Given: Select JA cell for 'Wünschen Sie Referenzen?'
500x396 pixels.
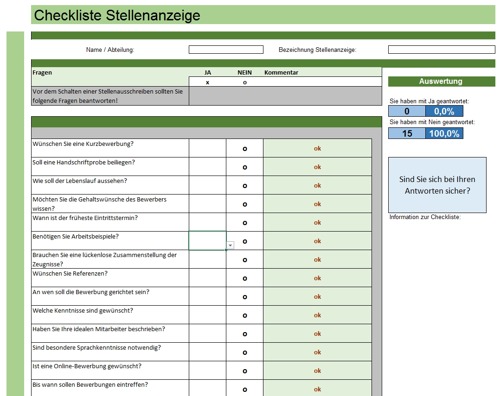Looking at the screenshot, I should pyautogui.click(x=208, y=278).
